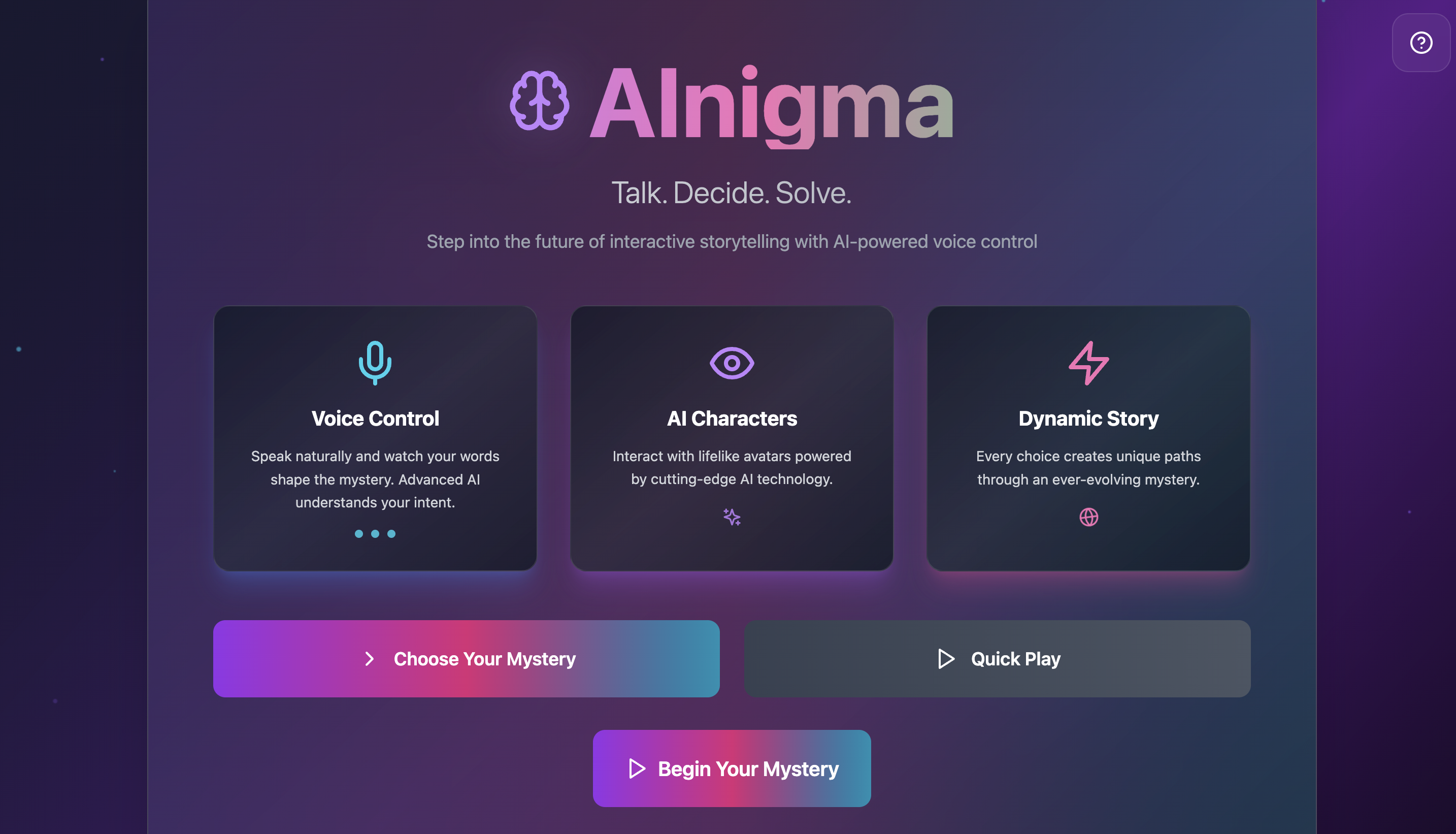
Task: Click the globe icon under Dynamic Story
Action: (1088, 517)
